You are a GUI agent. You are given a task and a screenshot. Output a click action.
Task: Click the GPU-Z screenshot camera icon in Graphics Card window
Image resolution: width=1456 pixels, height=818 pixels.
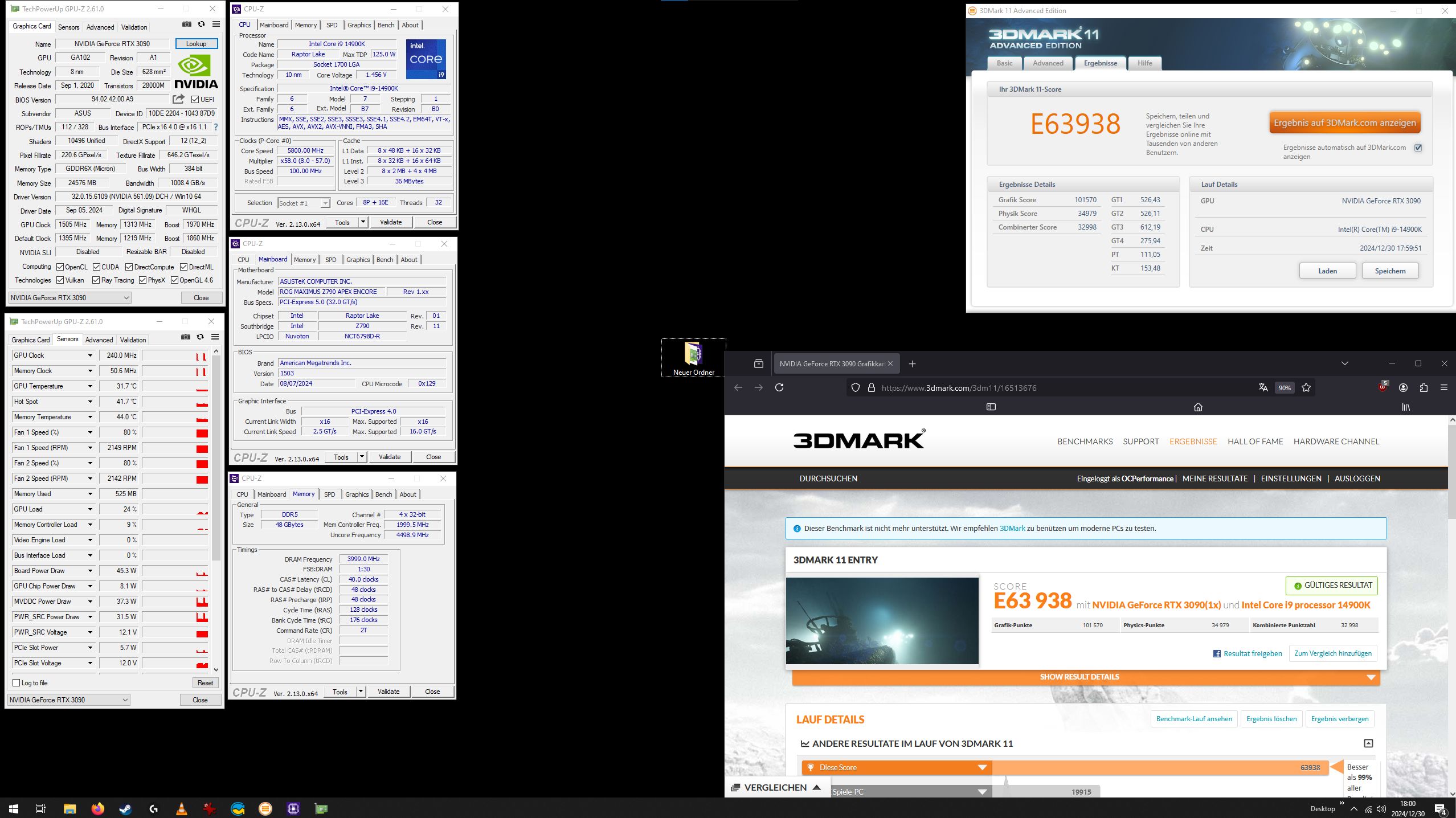coord(186,24)
